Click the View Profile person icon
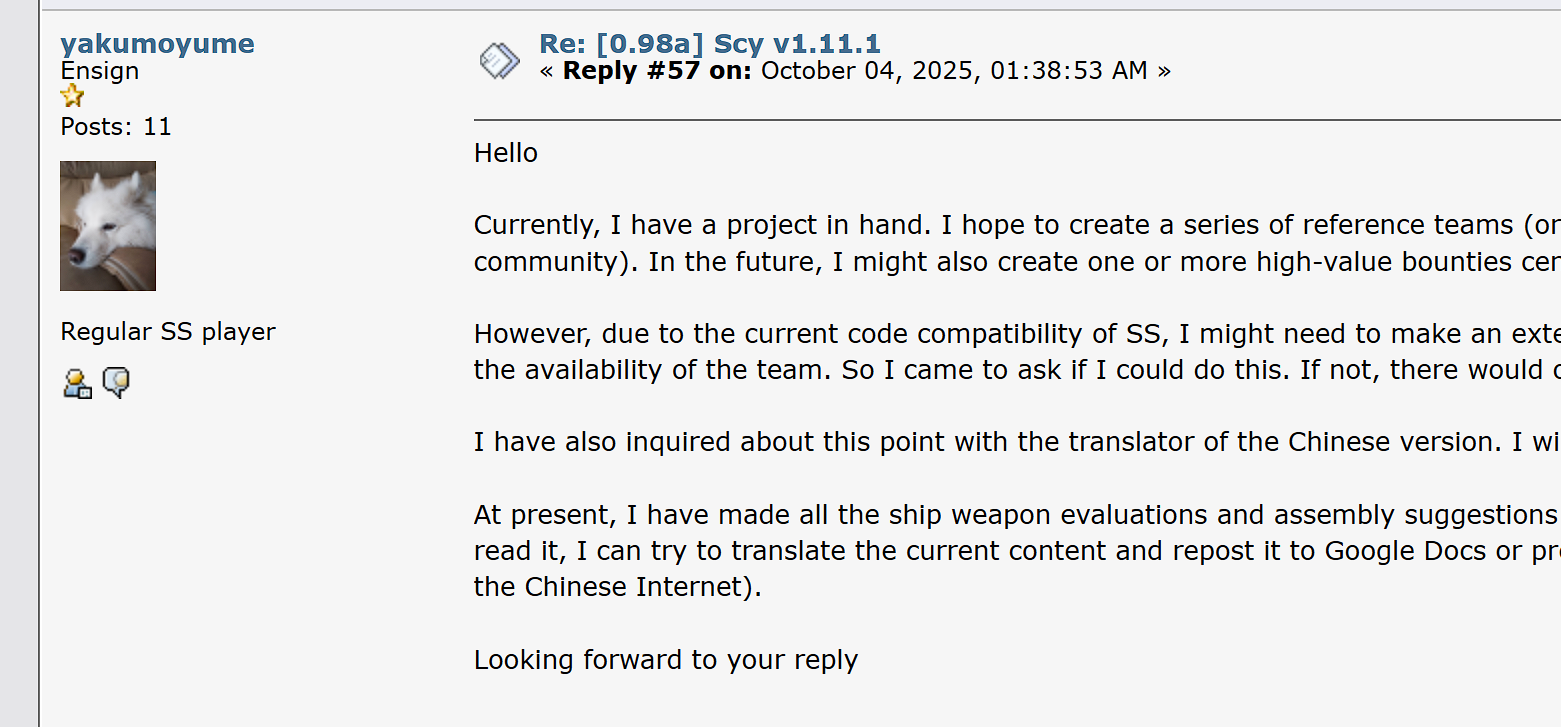Screen dimensions: 1561x727 [x=77, y=383]
